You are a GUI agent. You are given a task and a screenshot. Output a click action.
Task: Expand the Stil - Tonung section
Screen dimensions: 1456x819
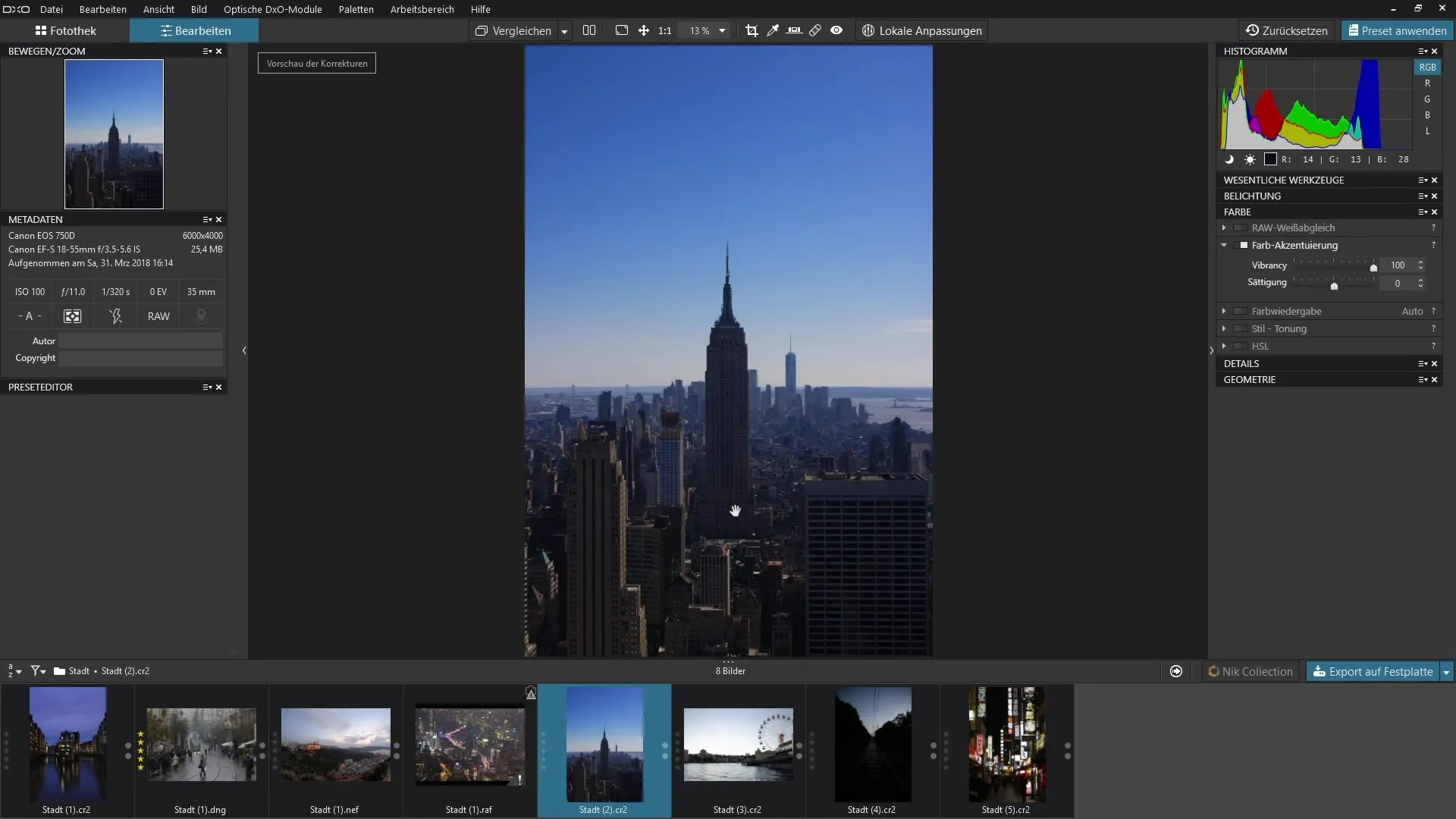pos(1223,329)
